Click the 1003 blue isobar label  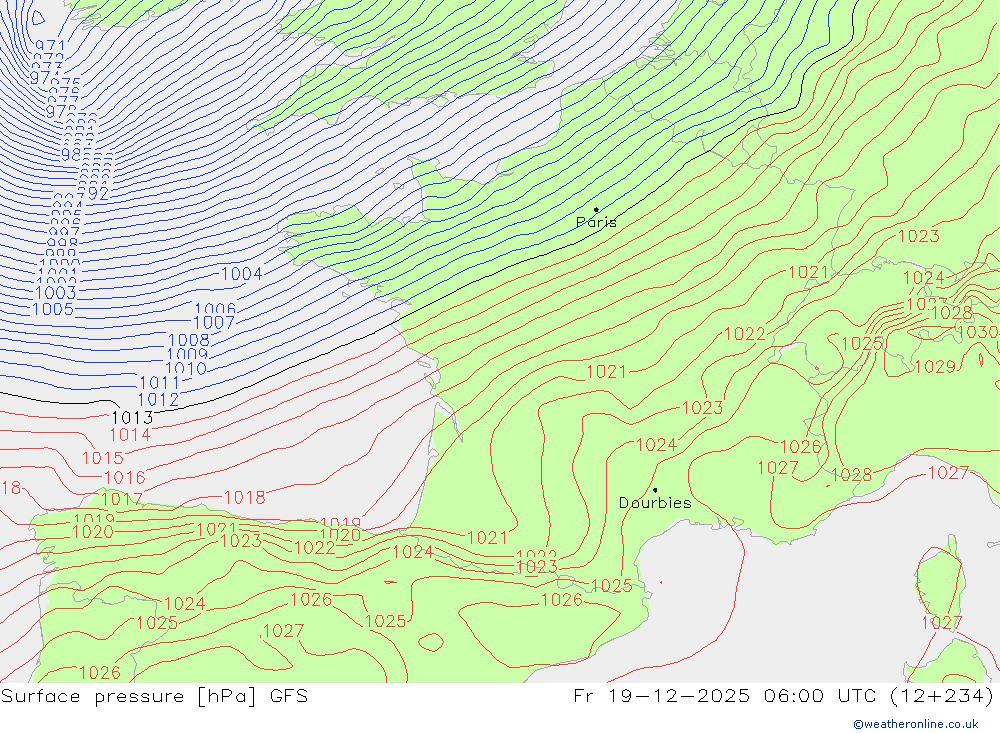[x=55, y=293]
